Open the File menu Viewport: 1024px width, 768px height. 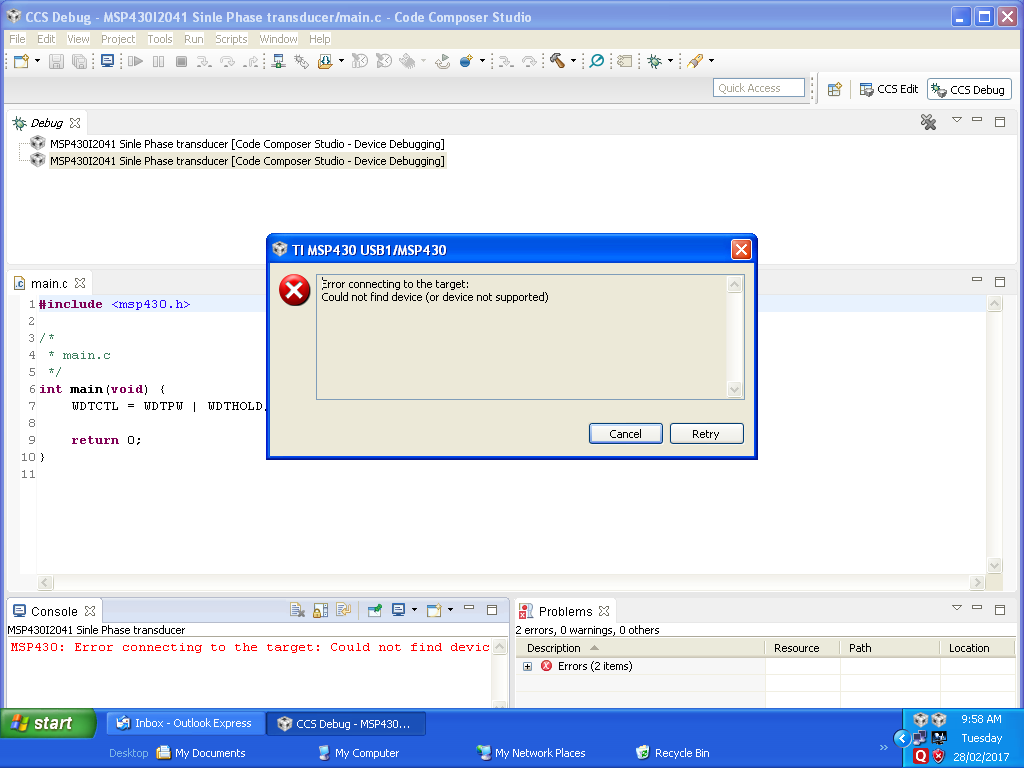click(x=17, y=39)
